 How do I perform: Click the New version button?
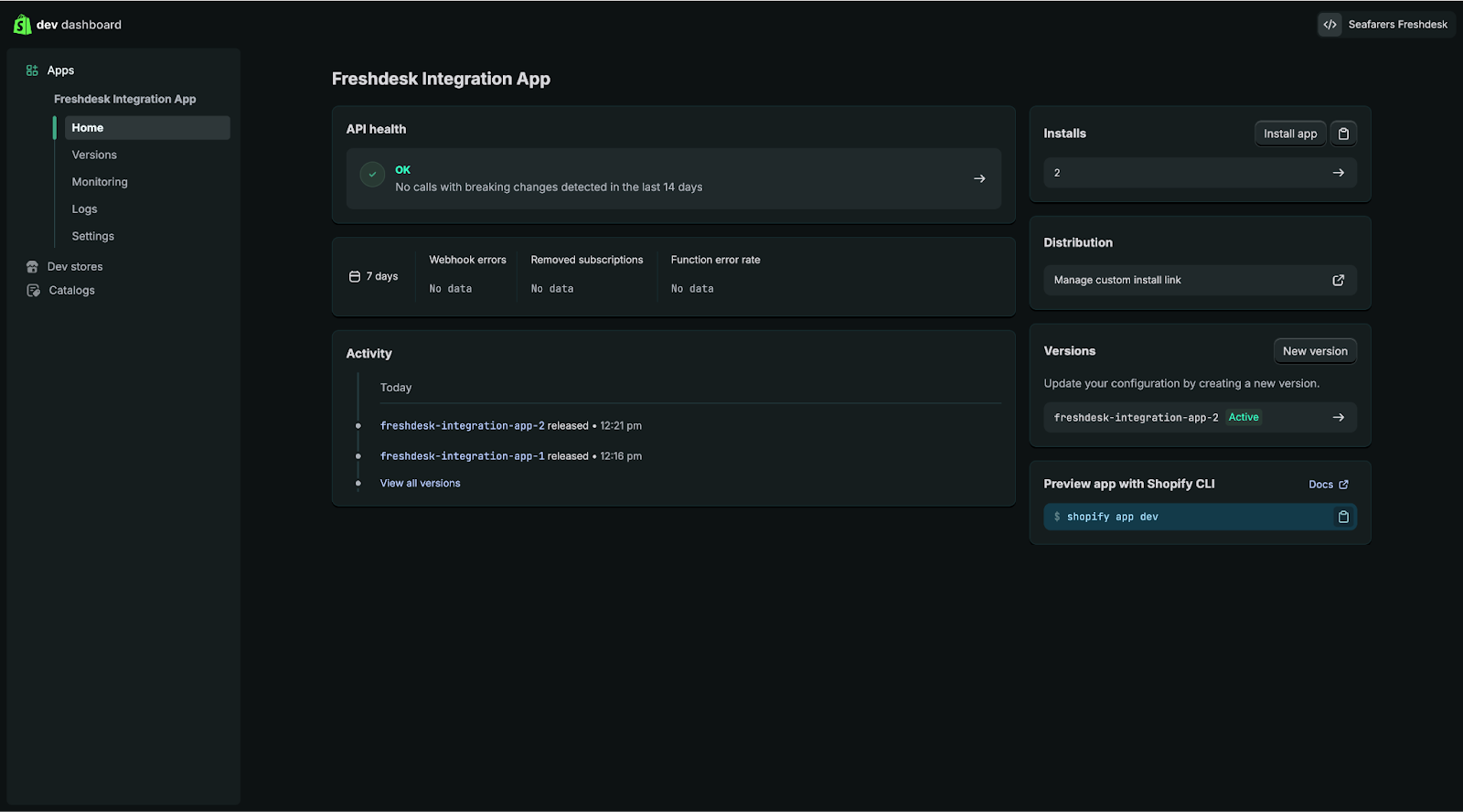(x=1315, y=351)
